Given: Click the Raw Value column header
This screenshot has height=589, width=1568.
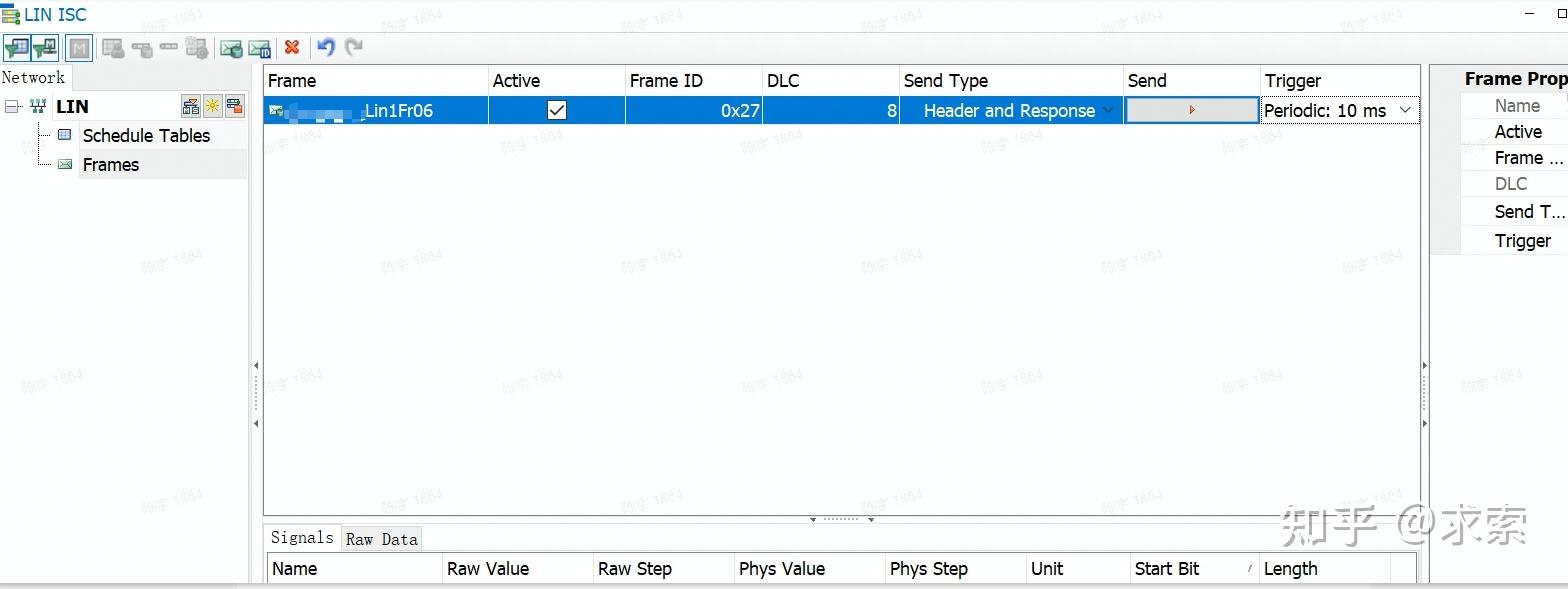Looking at the screenshot, I should [518, 569].
